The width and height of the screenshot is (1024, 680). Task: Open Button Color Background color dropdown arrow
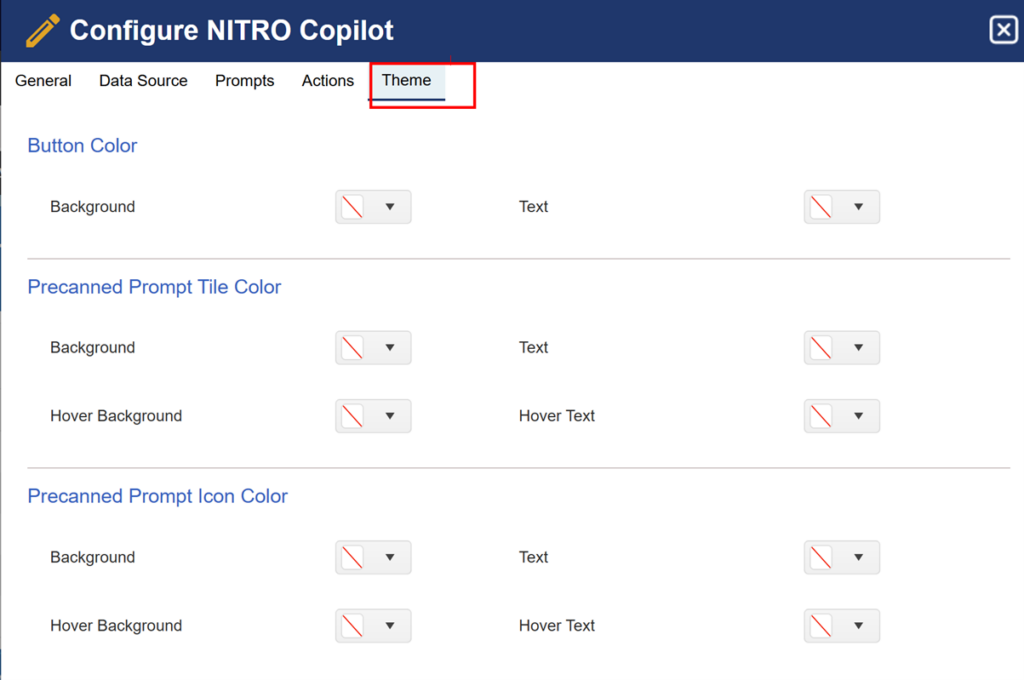point(390,206)
